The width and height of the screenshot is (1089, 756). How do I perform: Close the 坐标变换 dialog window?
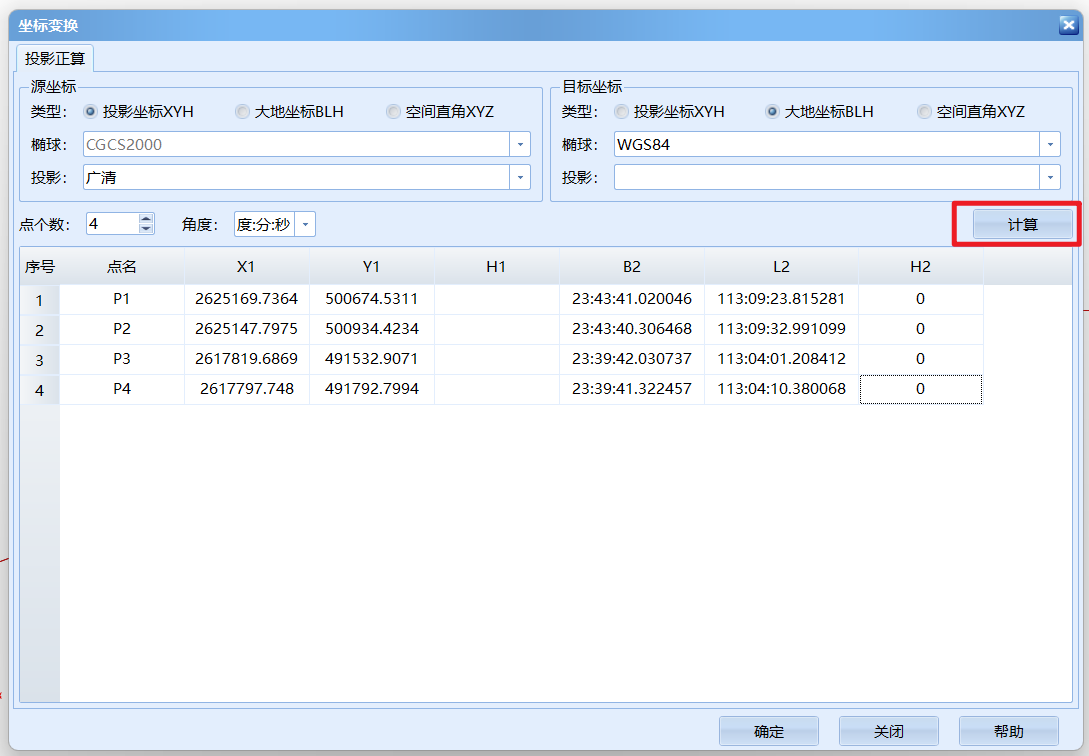tap(1068, 25)
